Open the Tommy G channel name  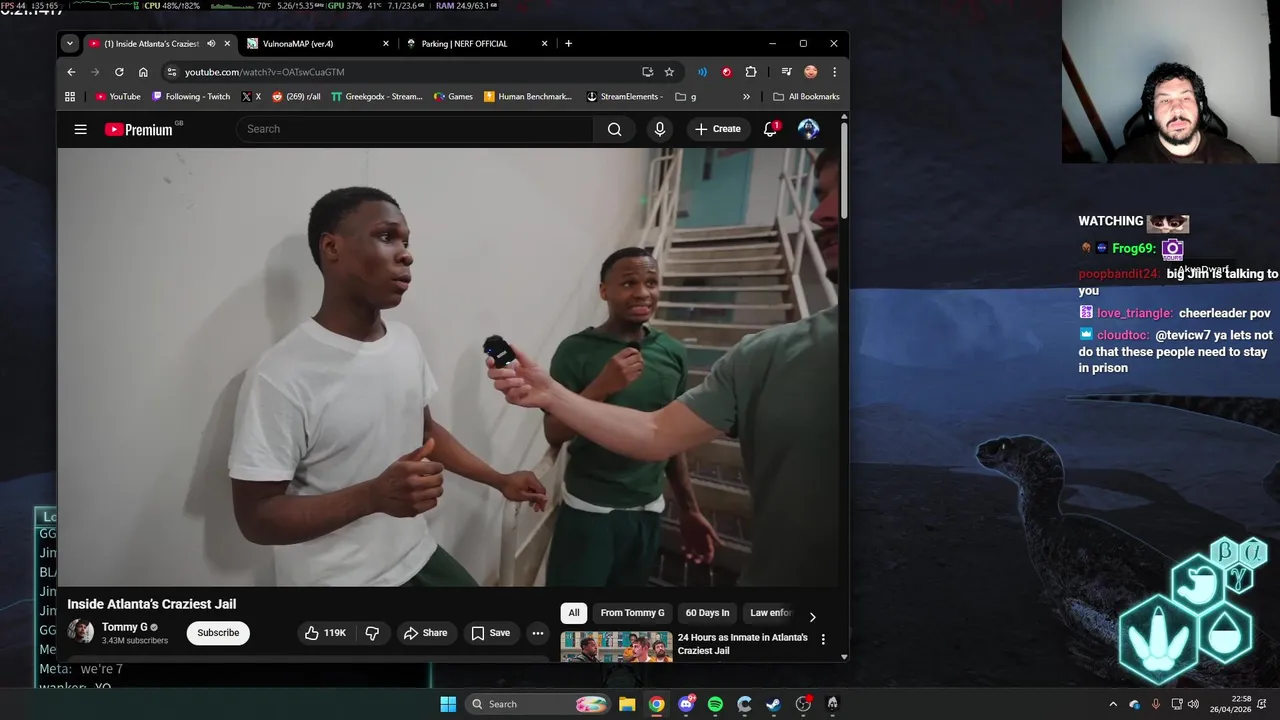tap(124, 627)
